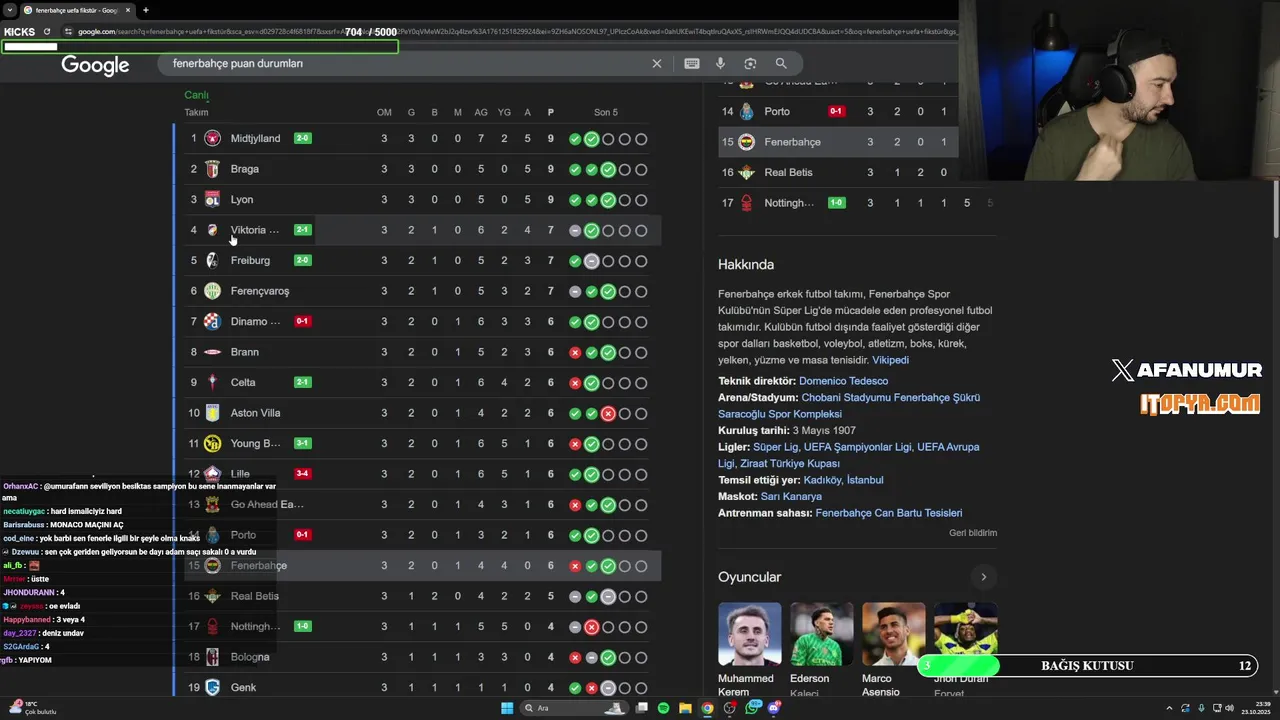Viewport: 1280px width, 720px height.
Task: Clear the Google search box text
Action: 657,63
